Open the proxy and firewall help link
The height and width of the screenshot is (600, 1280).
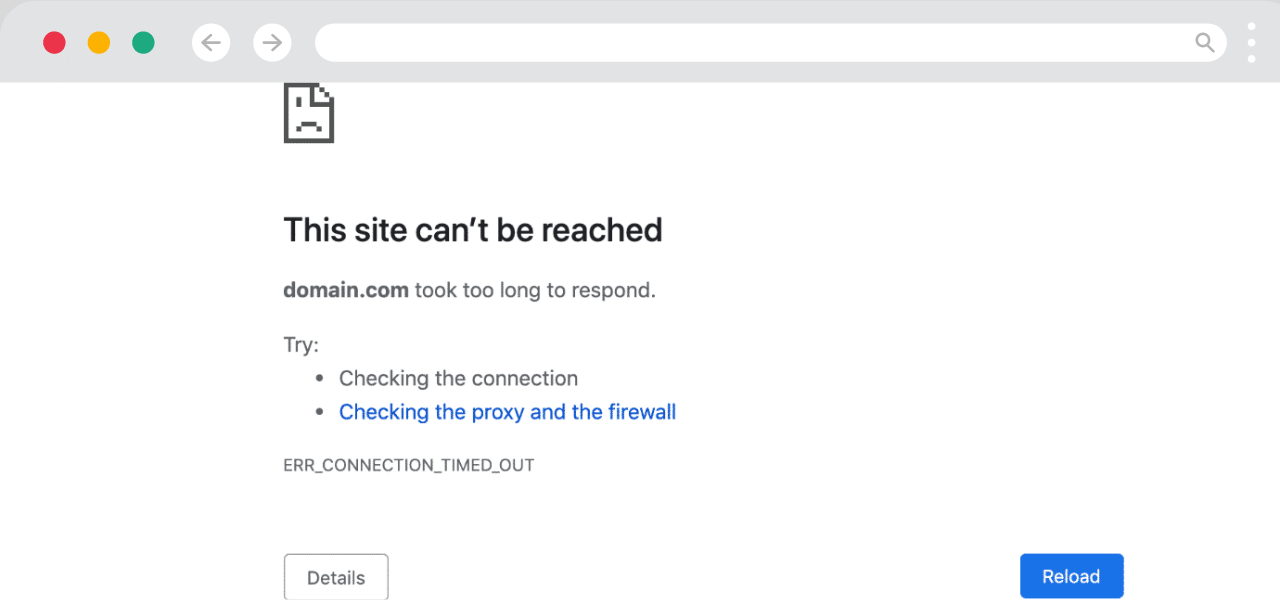pos(508,411)
